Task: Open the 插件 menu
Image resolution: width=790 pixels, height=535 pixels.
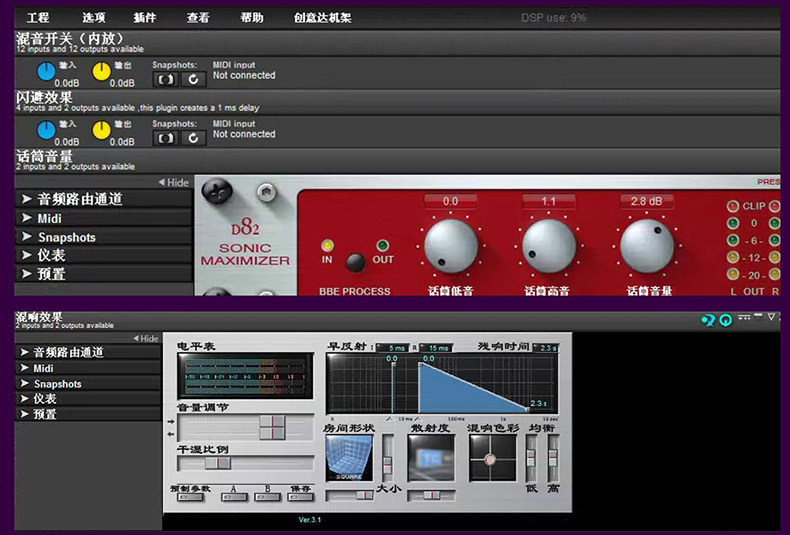Action: coord(145,18)
